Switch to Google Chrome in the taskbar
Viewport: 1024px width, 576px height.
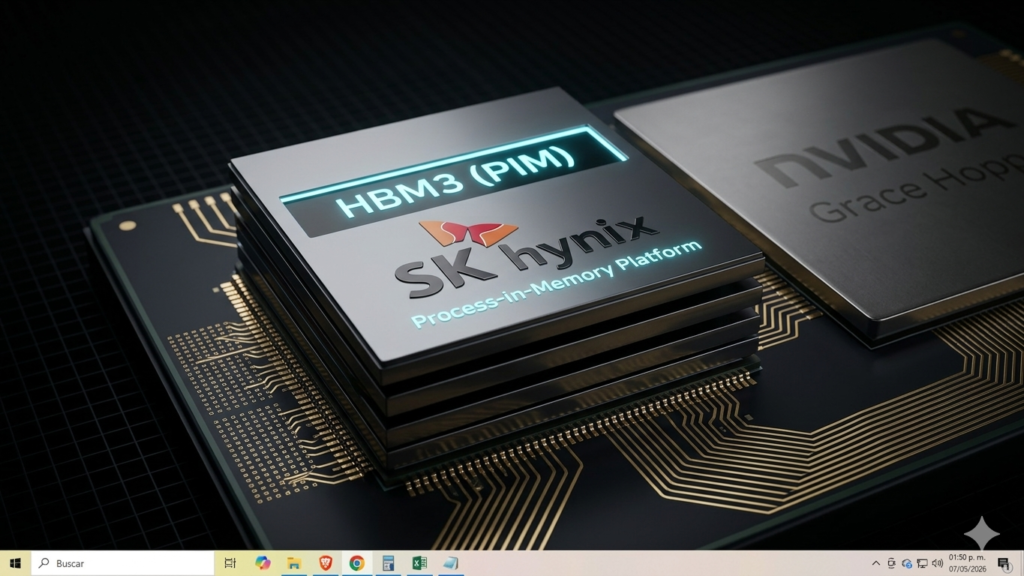(357, 563)
